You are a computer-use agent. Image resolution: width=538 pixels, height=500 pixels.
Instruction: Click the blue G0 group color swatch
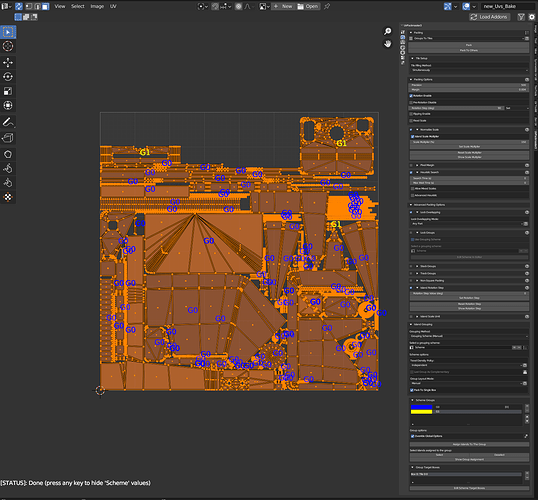(x=421, y=407)
